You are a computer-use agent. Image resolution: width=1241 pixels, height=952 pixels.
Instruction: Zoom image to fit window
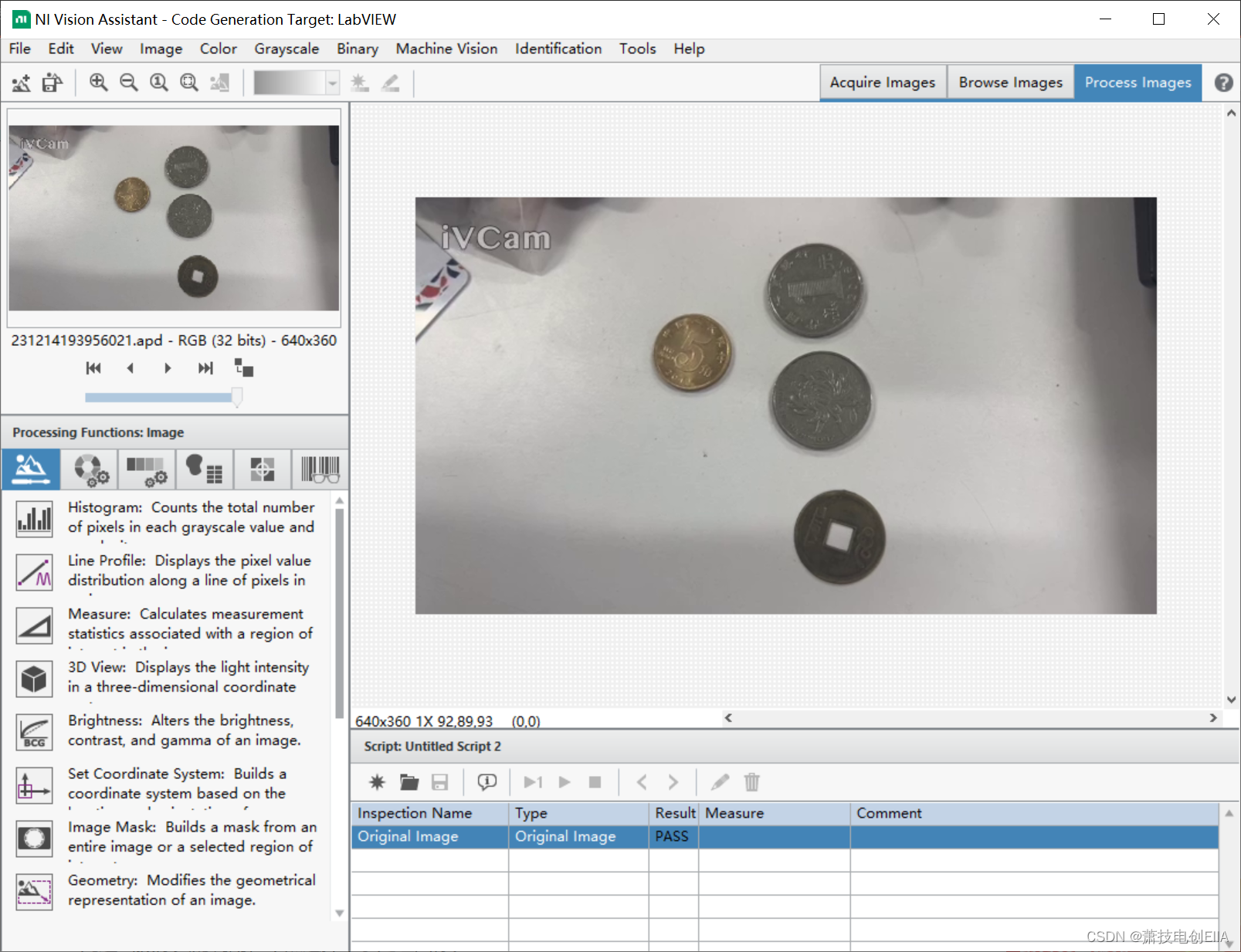coord(189,83)
